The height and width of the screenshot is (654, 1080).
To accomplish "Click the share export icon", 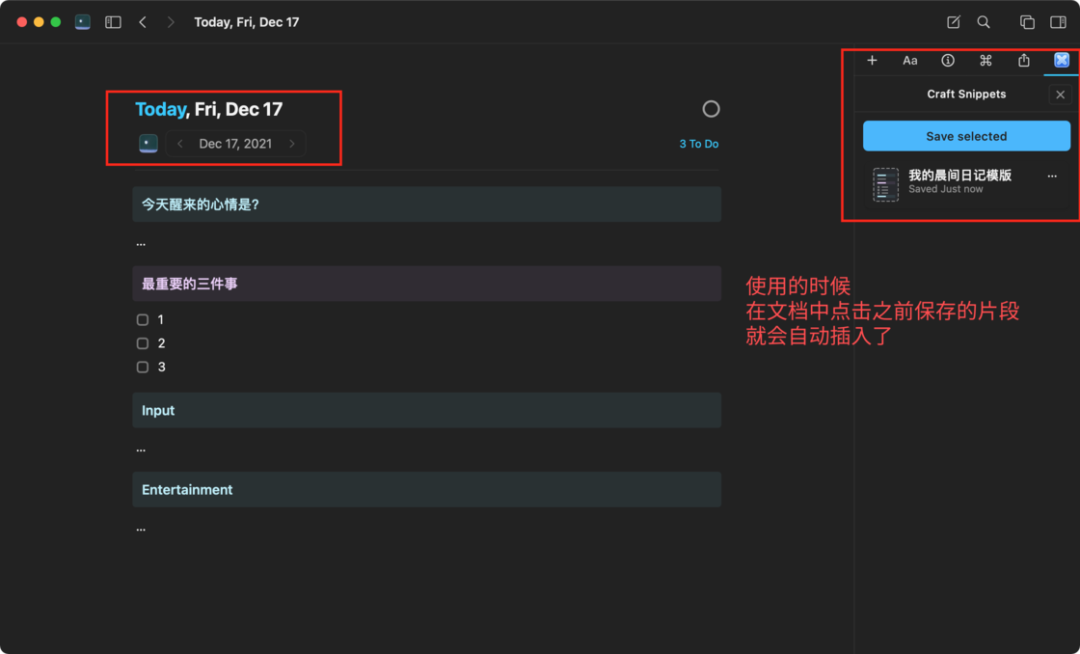I will [1024, 61].
